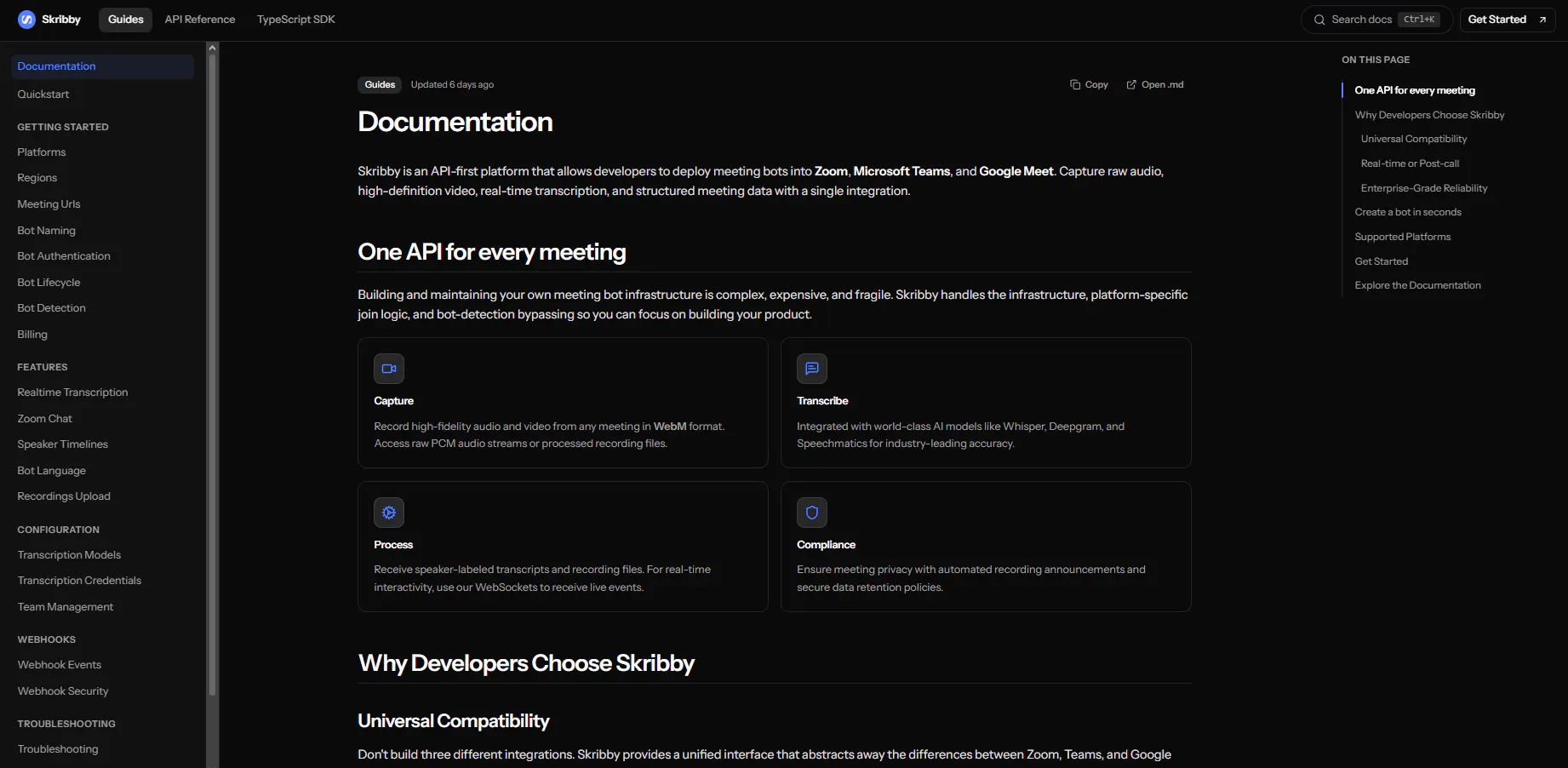
Task: Open the Speaker Timelines sidebar page
Action: (x=63, y=444)
